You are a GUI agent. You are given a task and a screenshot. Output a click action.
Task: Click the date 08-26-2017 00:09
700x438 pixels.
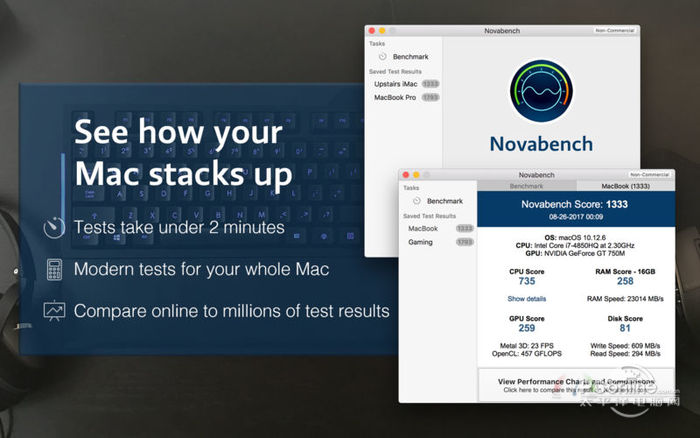pyautogui.click(x=576, y=217)
